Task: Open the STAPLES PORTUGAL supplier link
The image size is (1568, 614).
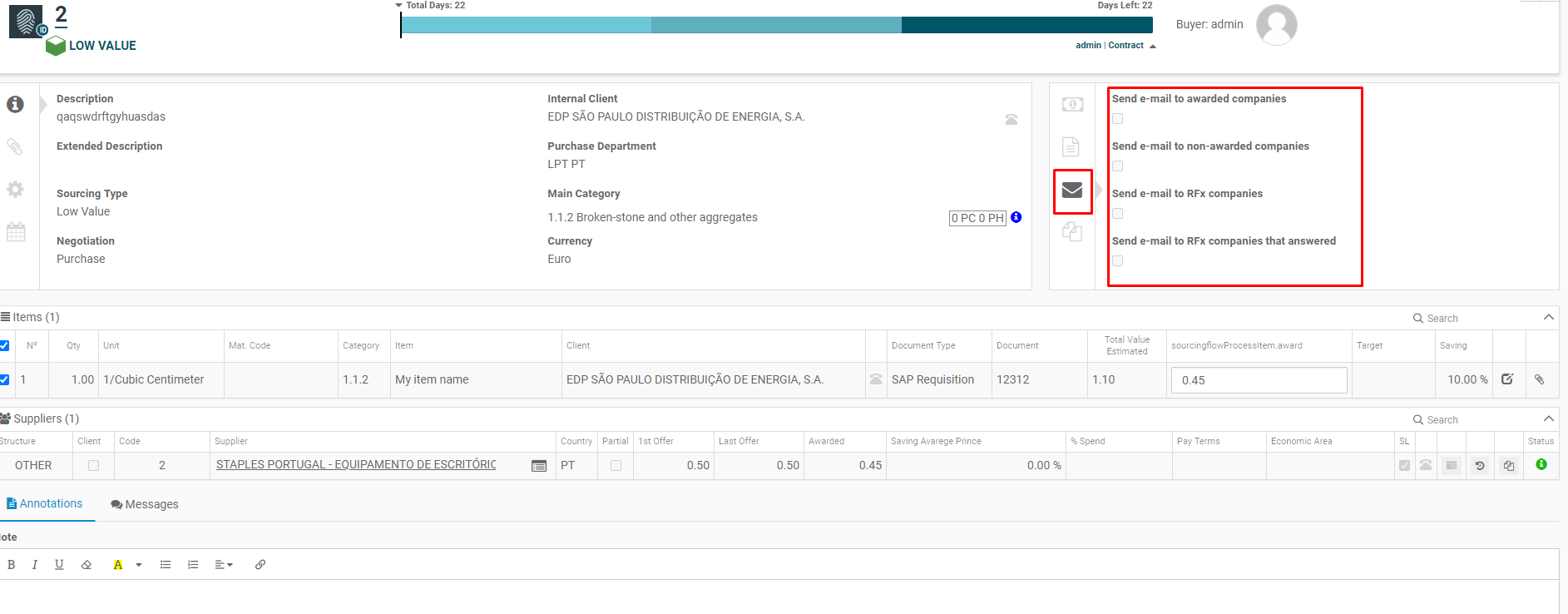Action: (x=355, y=465)
